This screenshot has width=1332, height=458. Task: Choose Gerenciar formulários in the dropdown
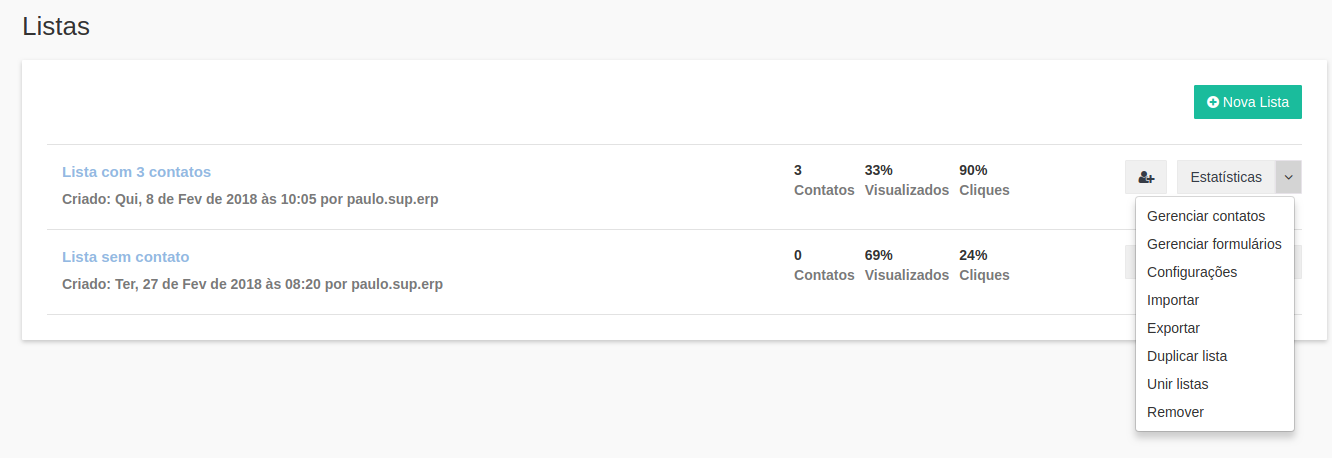pyautogui.click(x=1214, y=244)
